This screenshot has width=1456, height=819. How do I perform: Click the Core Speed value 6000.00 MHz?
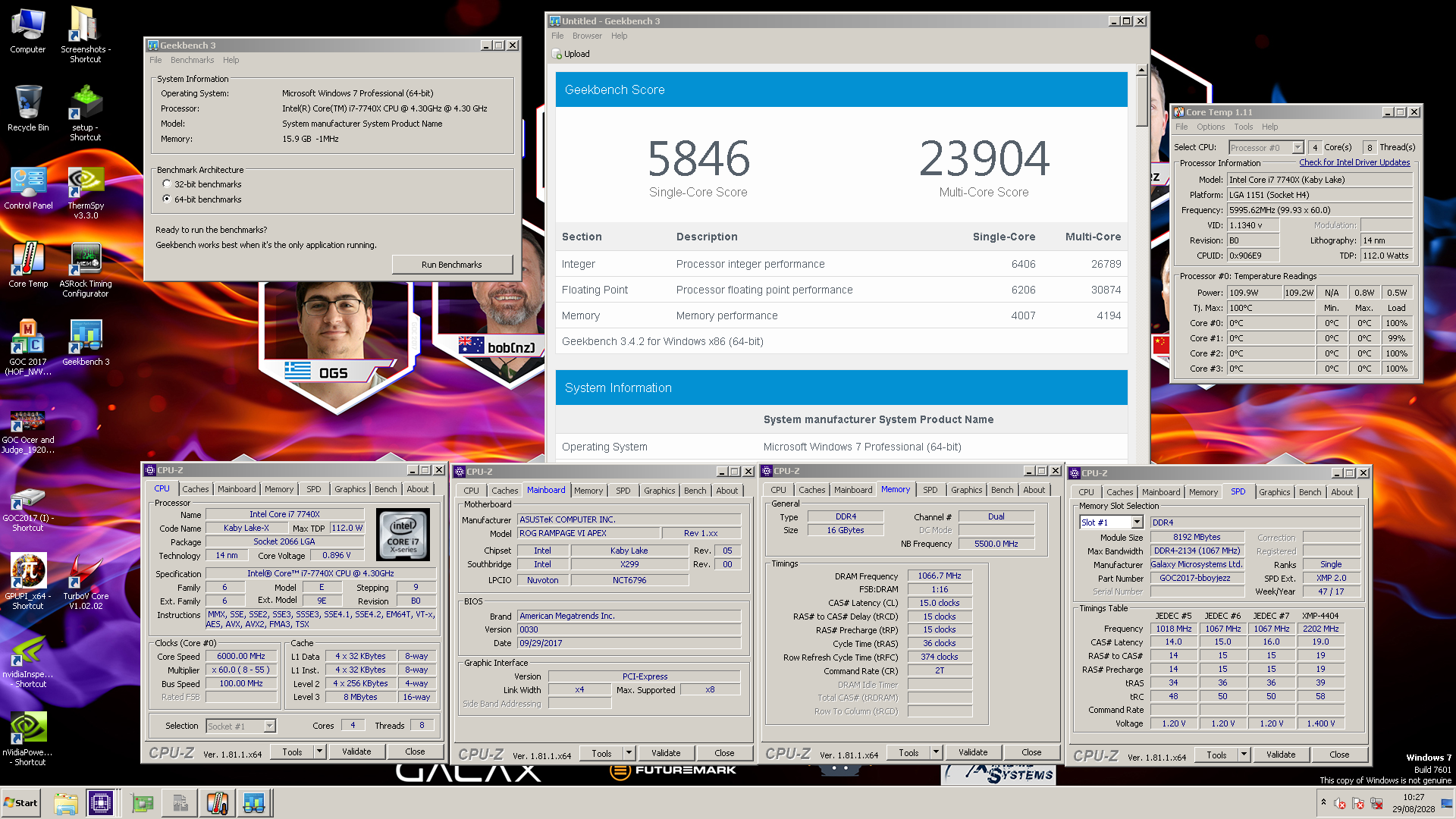point(241,657)
